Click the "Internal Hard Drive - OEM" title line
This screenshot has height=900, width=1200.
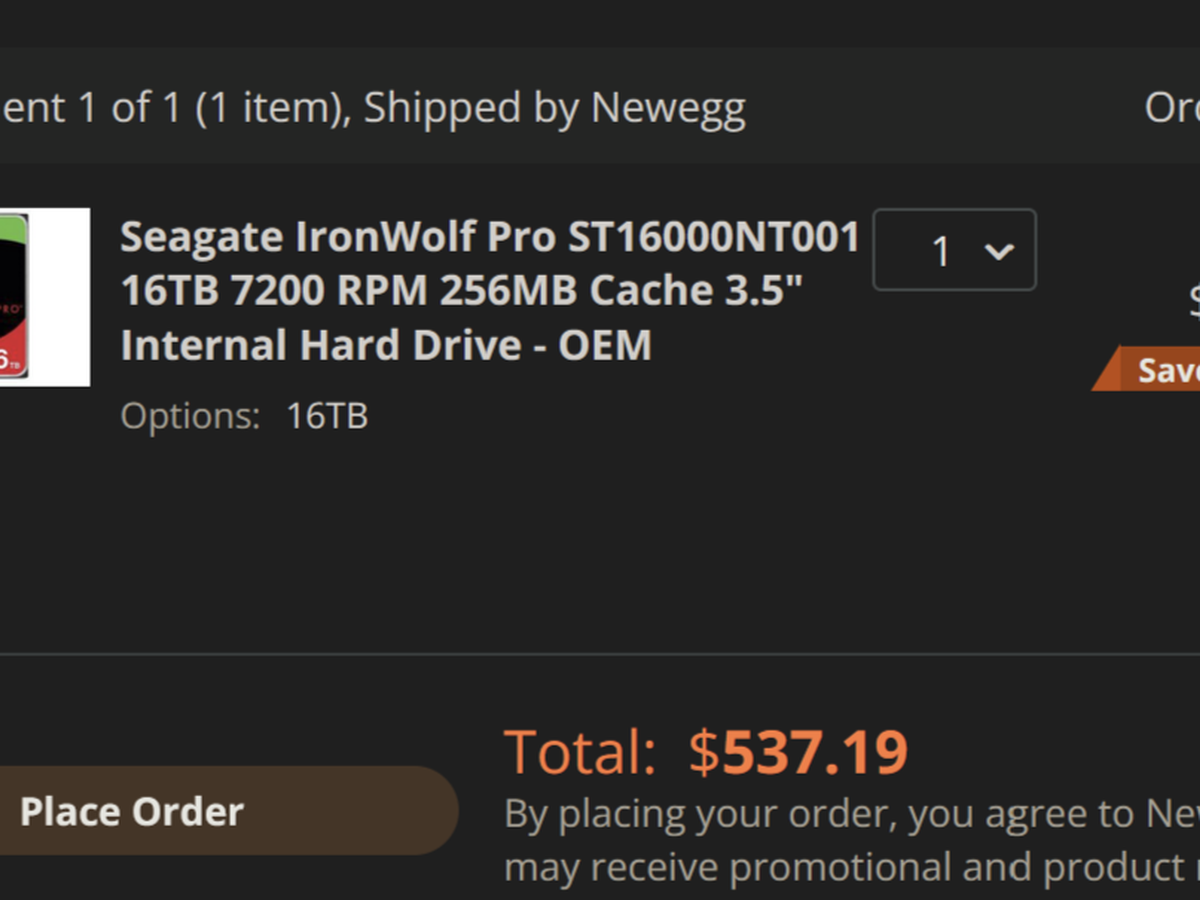386,345
